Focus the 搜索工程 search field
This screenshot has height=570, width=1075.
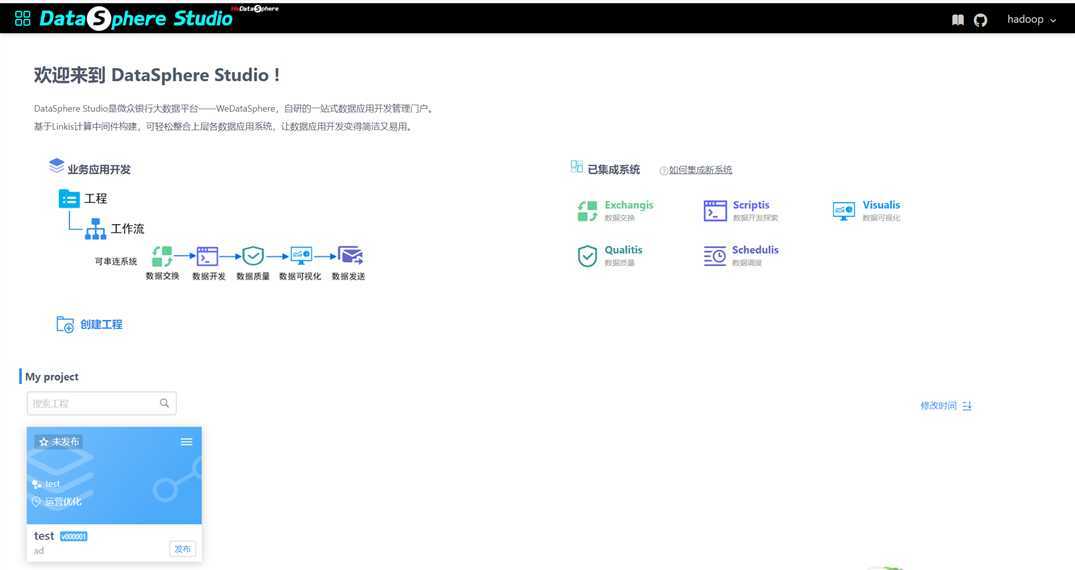[101, 403]
